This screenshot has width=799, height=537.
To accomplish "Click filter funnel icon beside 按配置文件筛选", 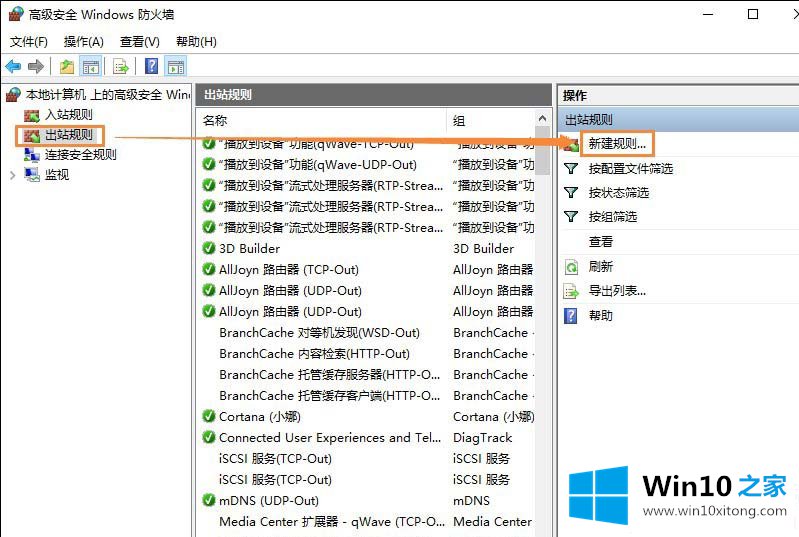I will 571,168.
